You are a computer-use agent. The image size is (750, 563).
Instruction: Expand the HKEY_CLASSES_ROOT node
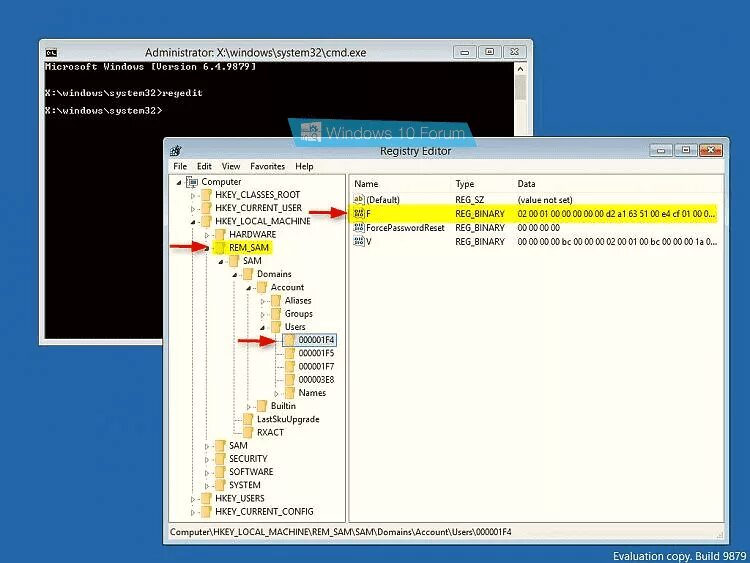193,196
